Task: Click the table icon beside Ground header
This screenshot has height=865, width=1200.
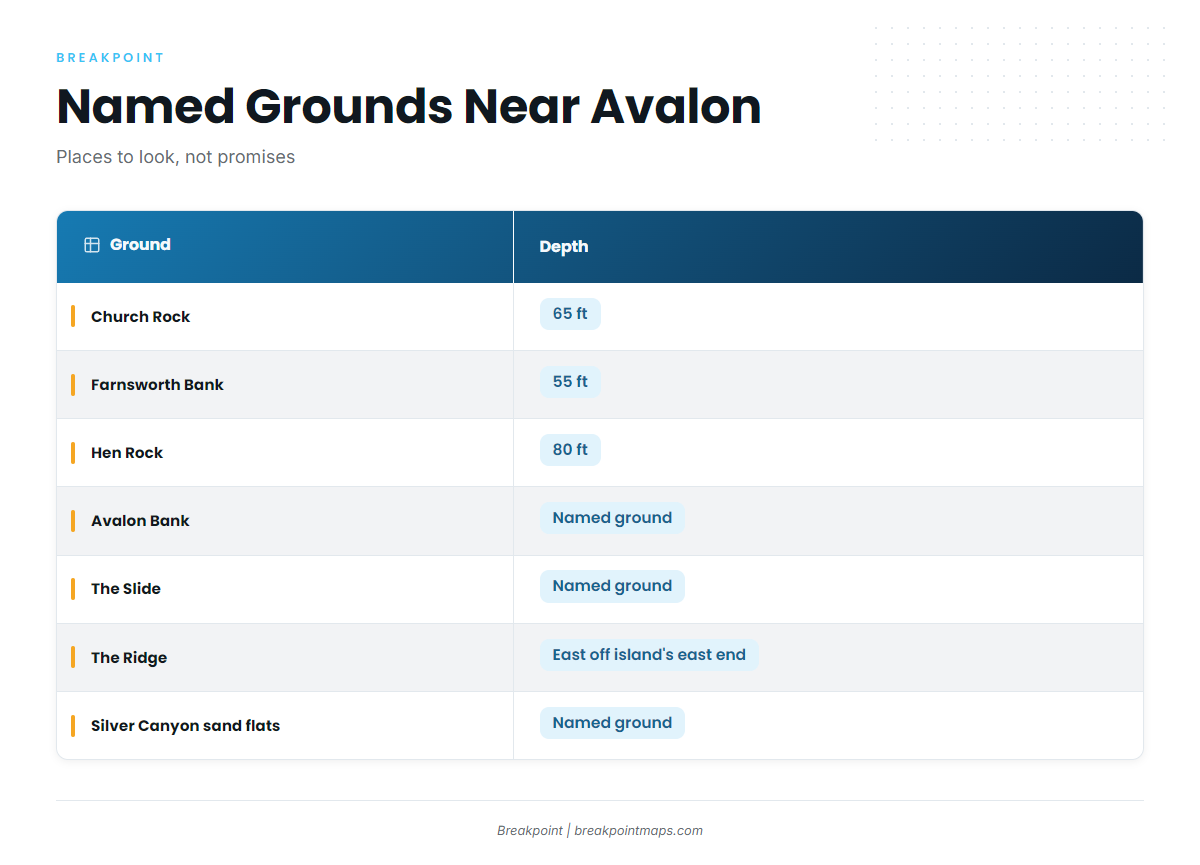Action: (x=92, y=245)
